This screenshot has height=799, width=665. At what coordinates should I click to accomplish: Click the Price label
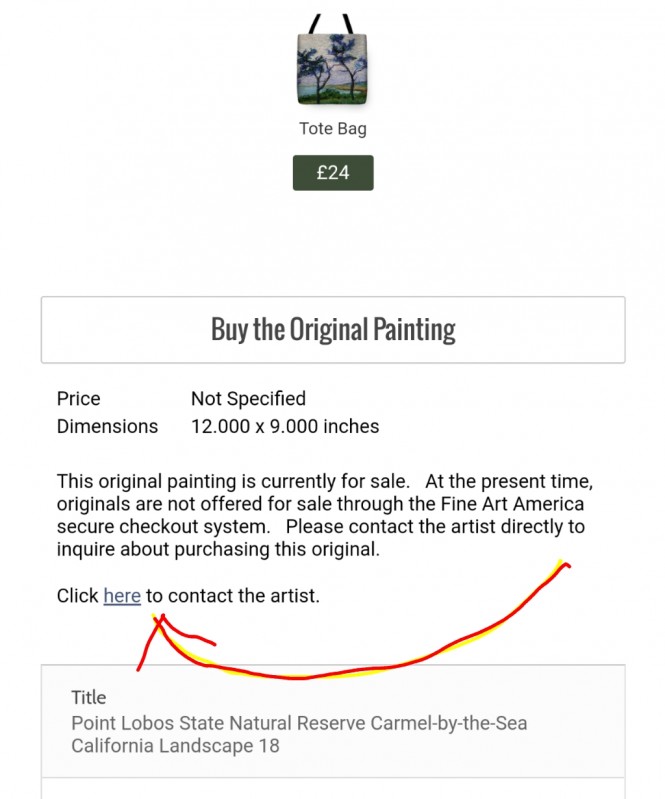click(x=78, y=398)
